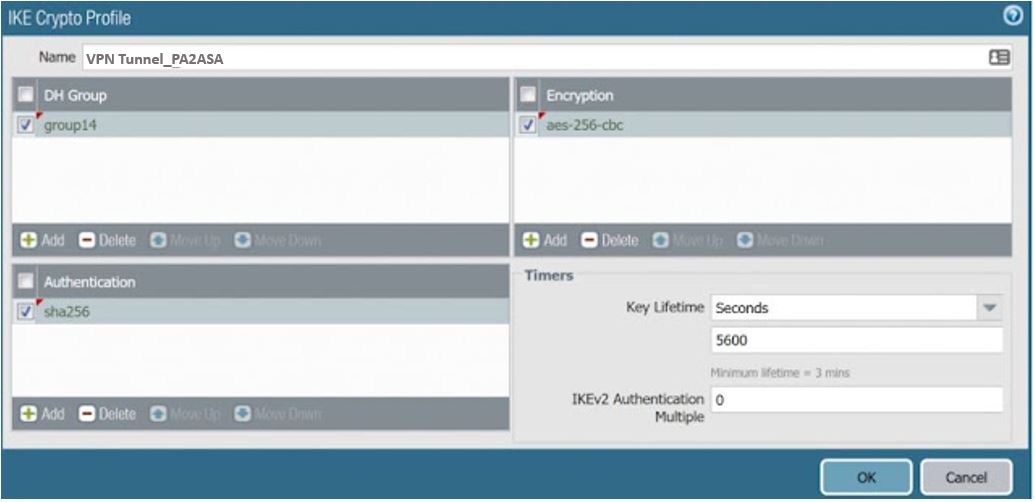Add a new Encryption algorithm
The width and height of the screenshot is (1035, 502).
[x=545, y=240]
